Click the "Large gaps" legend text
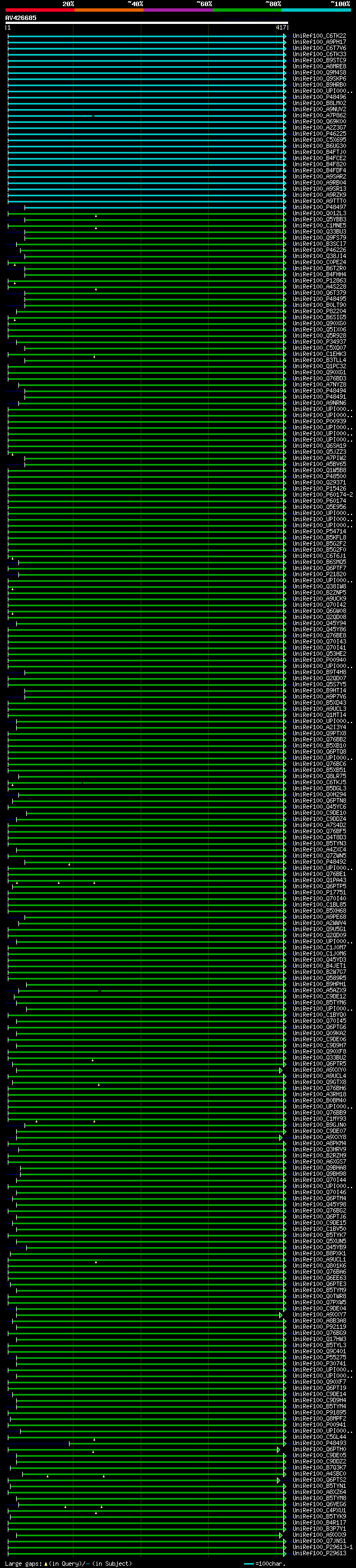This screenshot has height=1568, width=356. (23, 1564)
